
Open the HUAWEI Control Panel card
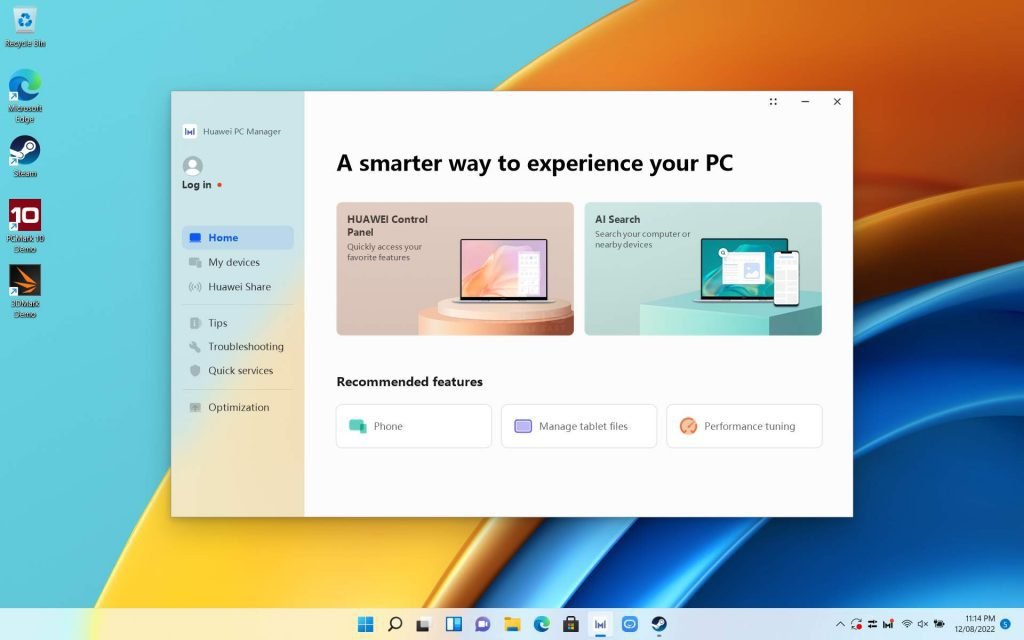pyautogui.click(x=455, y=268)
